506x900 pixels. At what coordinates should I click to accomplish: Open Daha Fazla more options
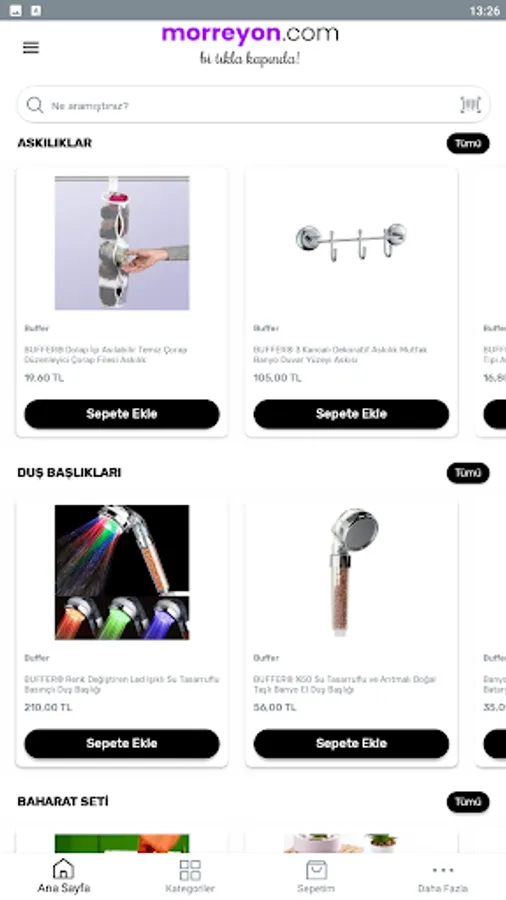443,876
